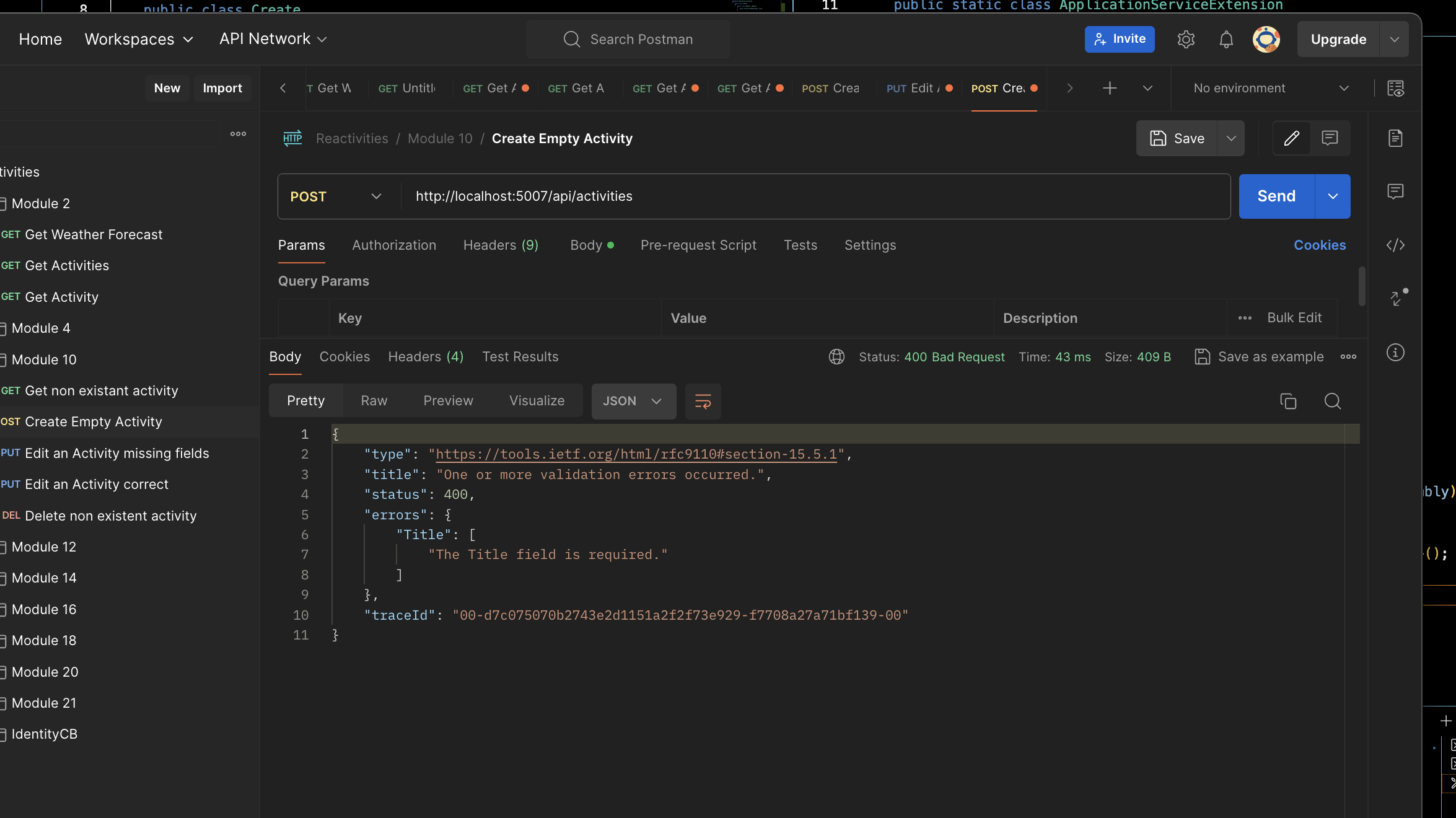Viewport: 1456px width, 818px height.
Task: Click the pencil edit icon
Action: pyautogui.click(x=1291, y=138)
